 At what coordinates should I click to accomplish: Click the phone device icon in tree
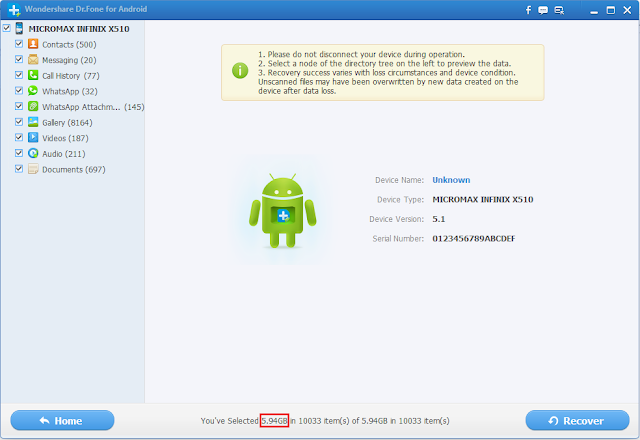click(x=19, y=28)
